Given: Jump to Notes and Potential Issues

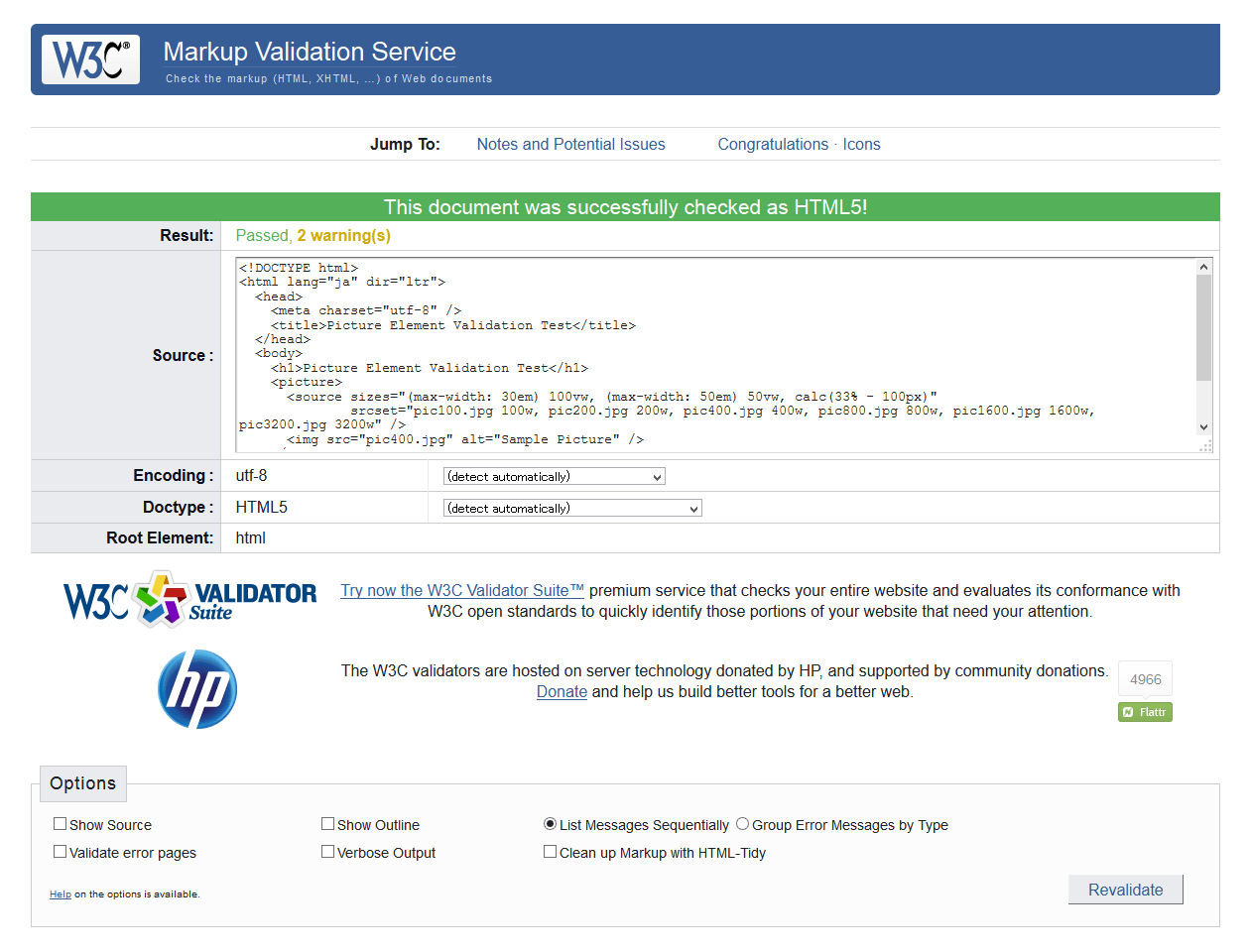Looking at the screenshot, I should click(x=570, y=144).
